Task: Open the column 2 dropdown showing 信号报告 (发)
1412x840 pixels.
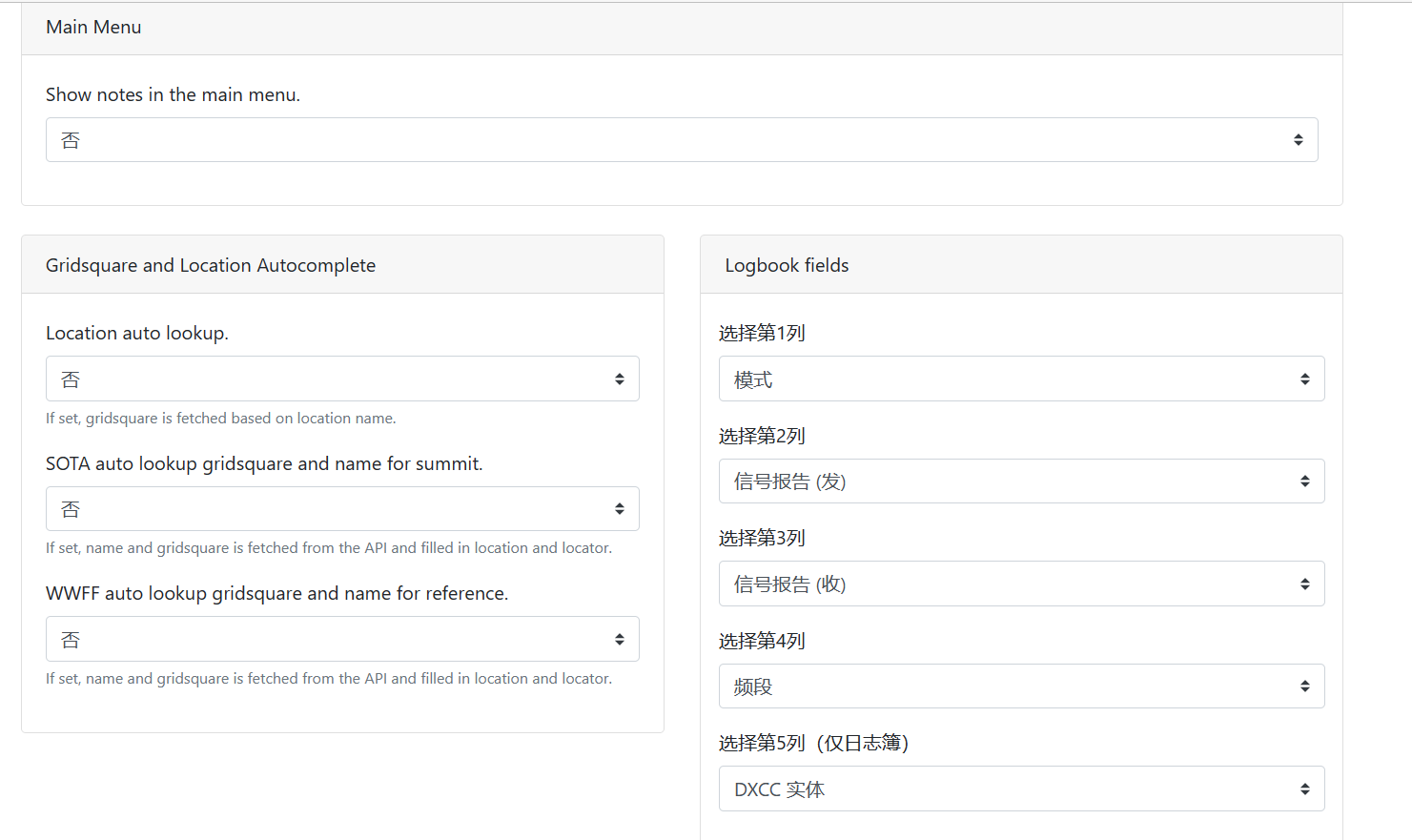Action: coord(1021,481)
